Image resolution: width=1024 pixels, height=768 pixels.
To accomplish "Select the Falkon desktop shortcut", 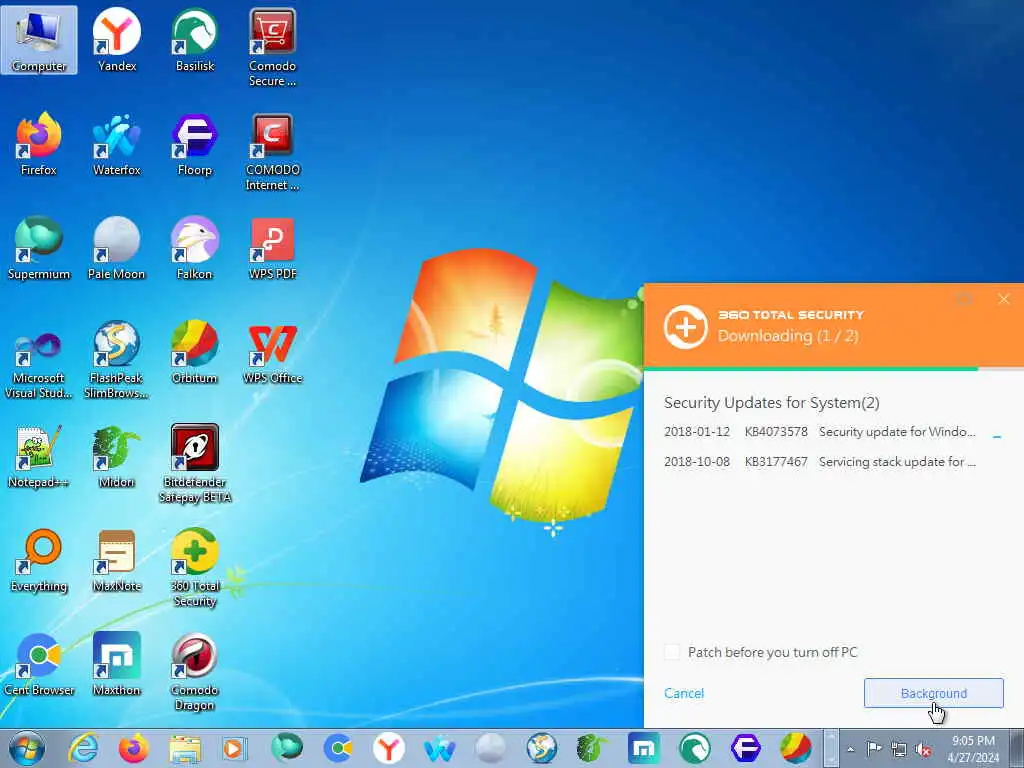I will (x=195, y=248).
